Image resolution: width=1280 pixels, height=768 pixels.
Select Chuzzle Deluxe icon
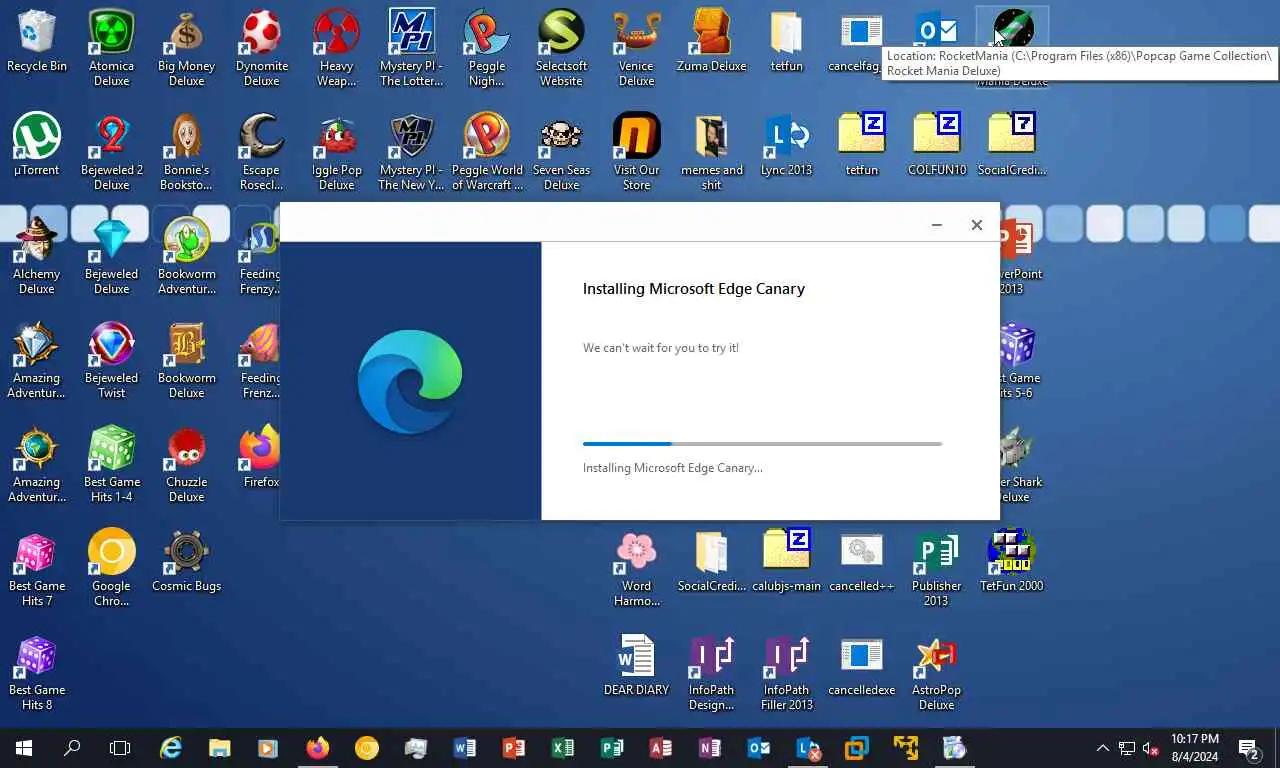click(x=186, y=464)
